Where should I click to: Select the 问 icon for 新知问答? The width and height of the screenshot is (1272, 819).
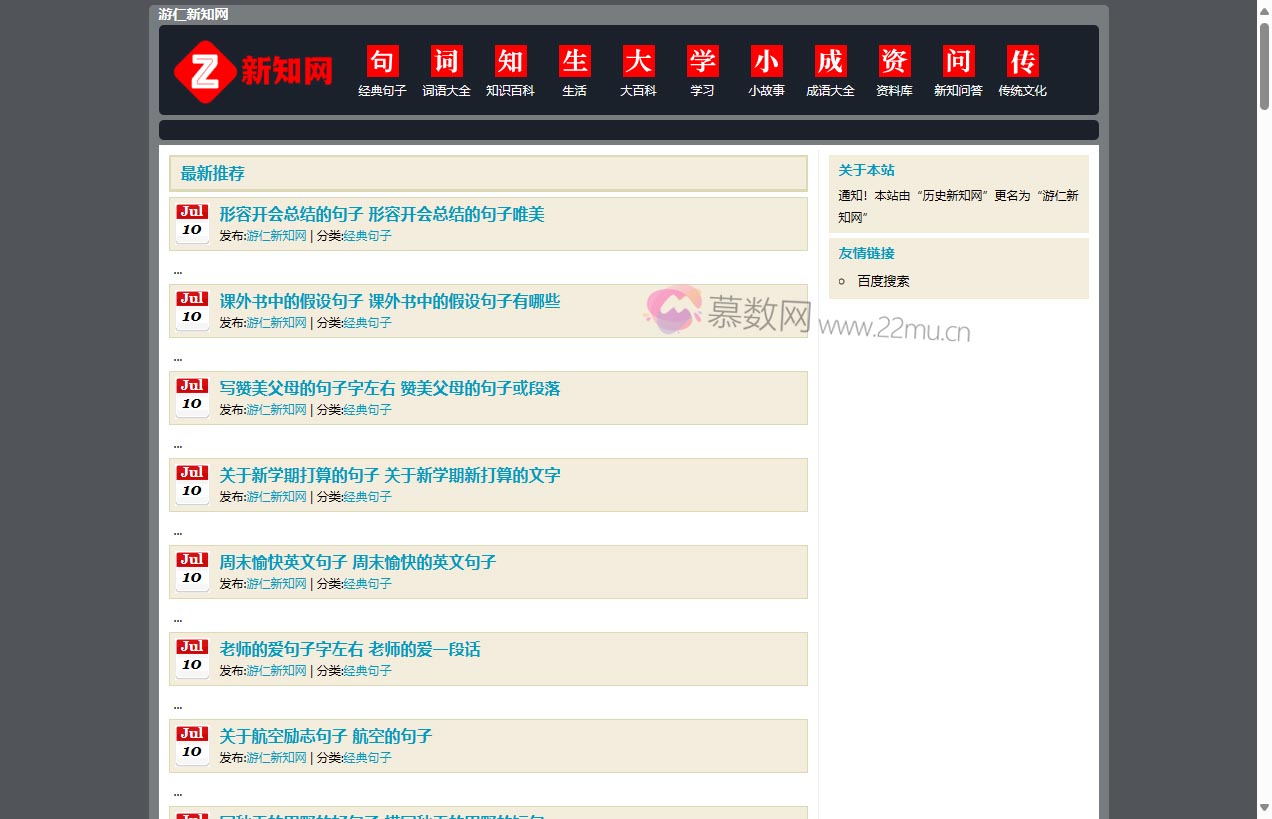[x=959, y=61]
